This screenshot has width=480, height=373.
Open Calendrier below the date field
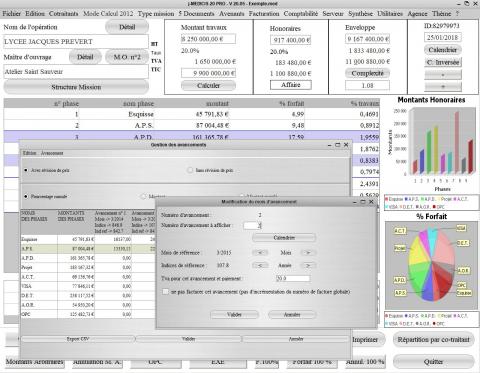coord(443,50)
